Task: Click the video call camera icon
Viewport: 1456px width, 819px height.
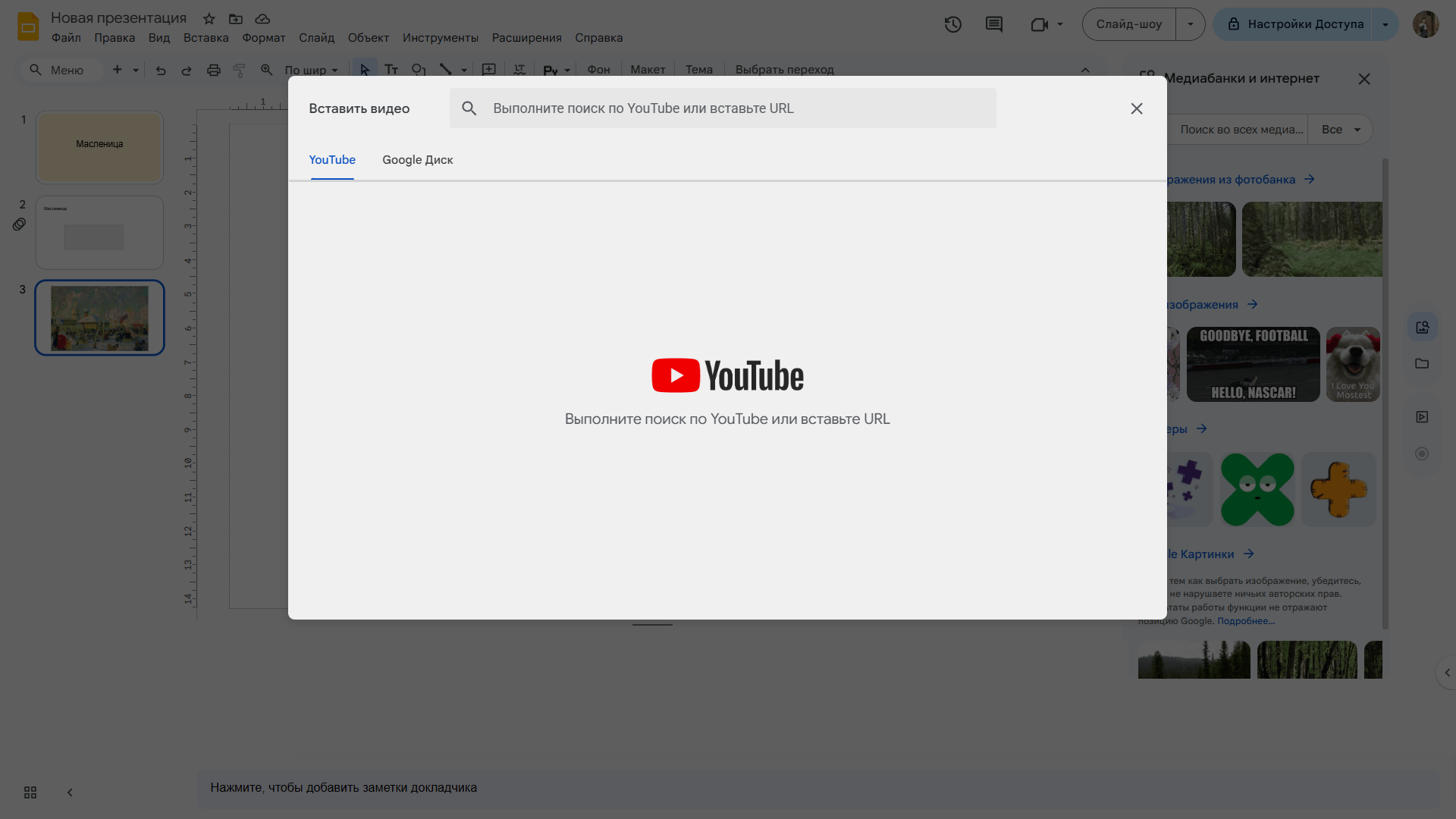Action: [x=1039, y=24]
